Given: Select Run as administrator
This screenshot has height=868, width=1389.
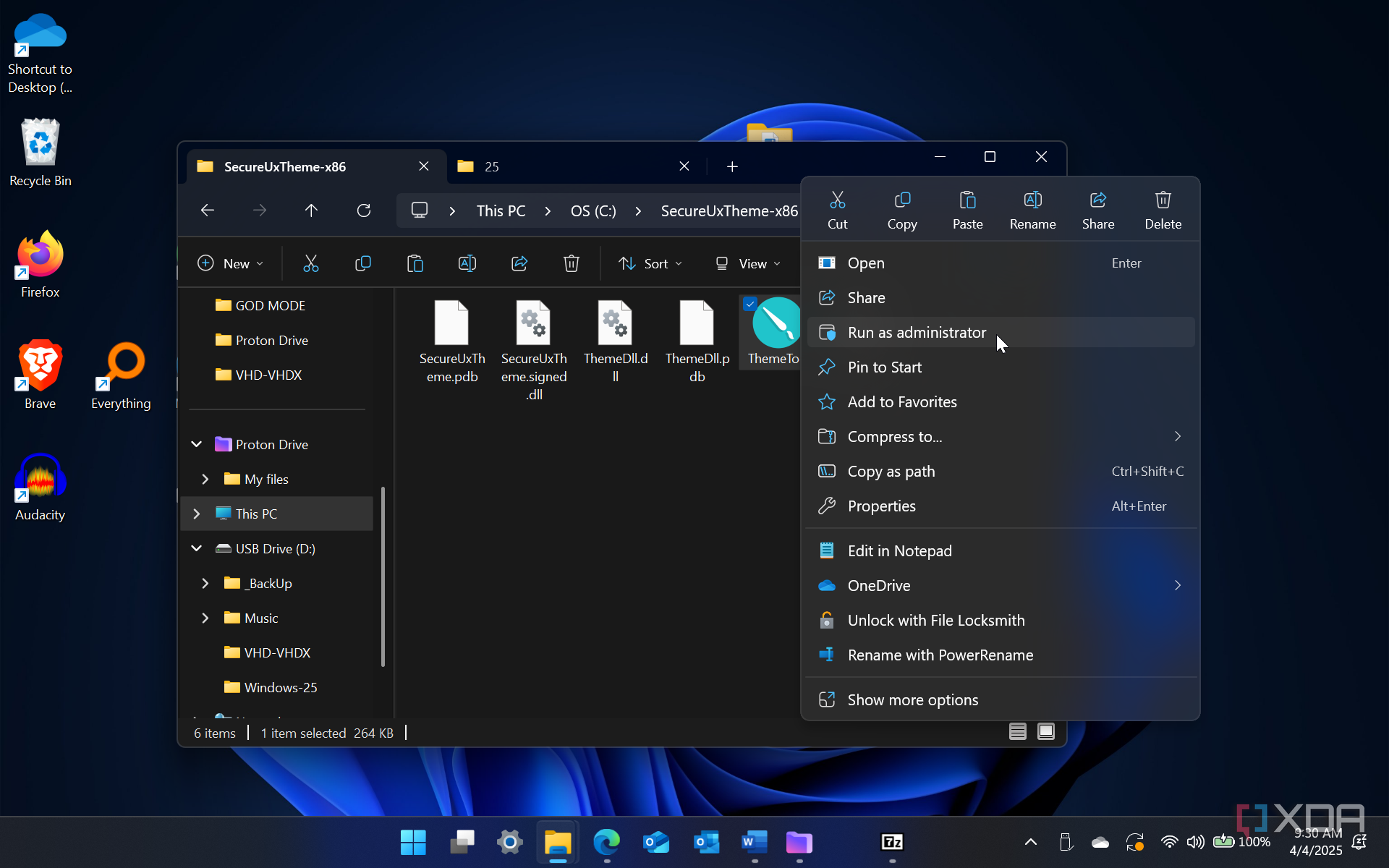Looking at the screenshot, I should click(x=917, y=333).
